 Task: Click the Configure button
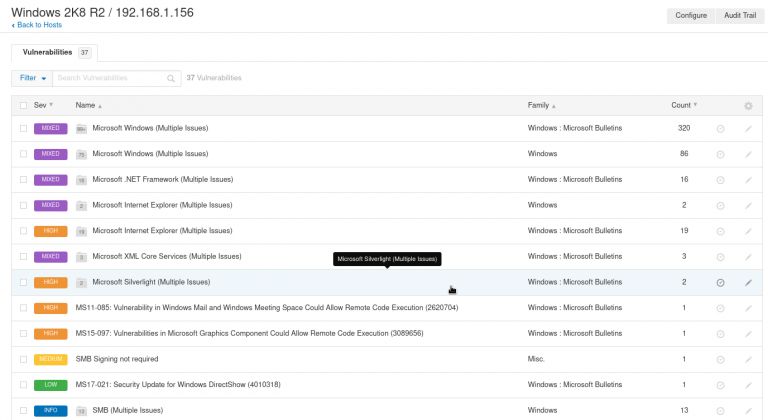691,15
